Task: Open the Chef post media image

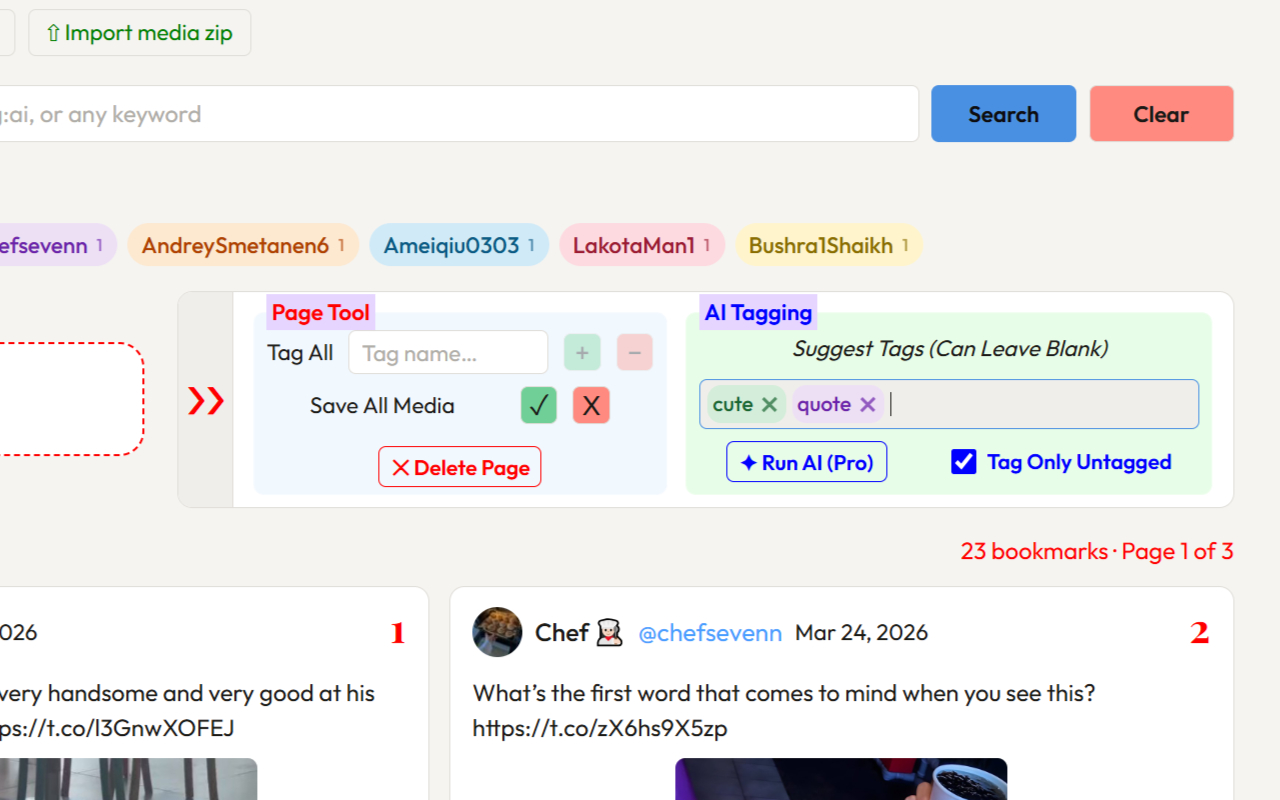Action: pyautogui.click(x=841, y=779)
